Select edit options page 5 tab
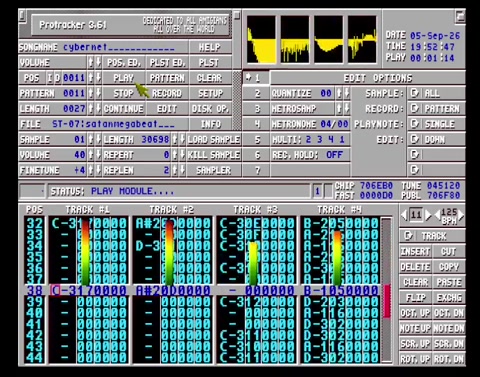Viewport: 480px width, 377px height. click(x=256, y=139)
